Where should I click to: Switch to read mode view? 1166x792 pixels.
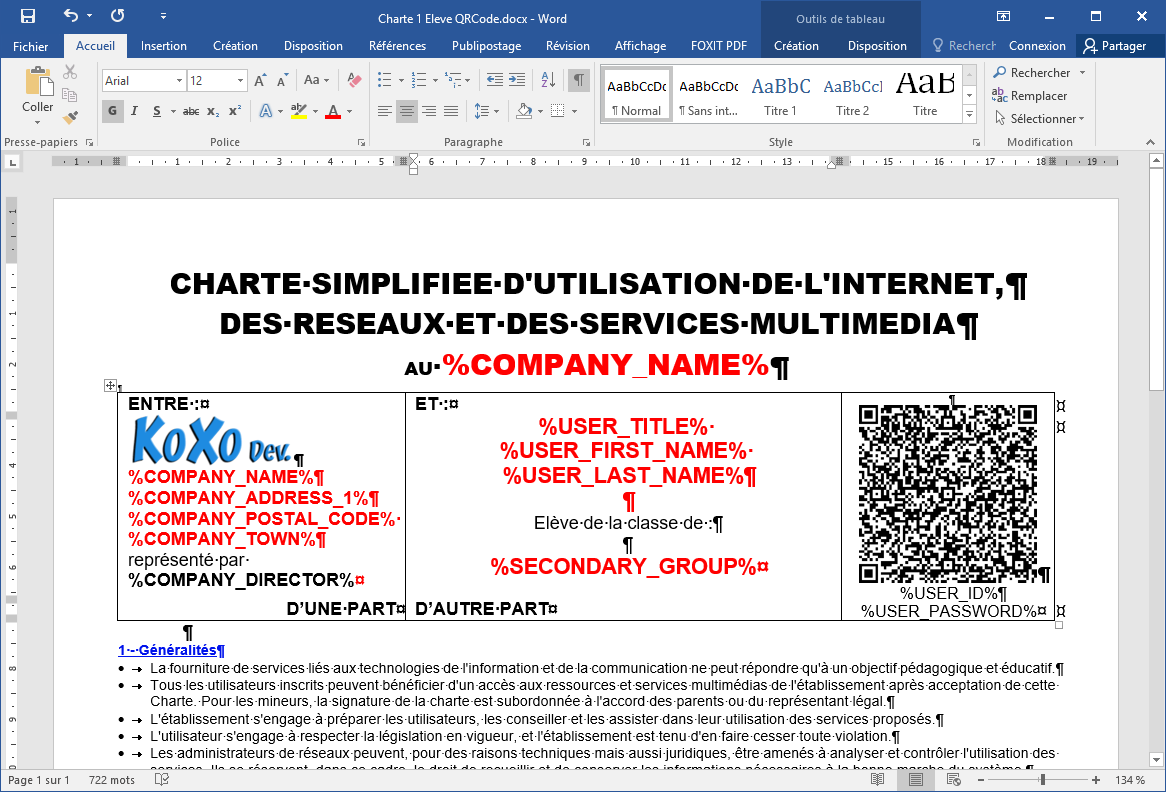pyautogui.click(x=877, y=779)
